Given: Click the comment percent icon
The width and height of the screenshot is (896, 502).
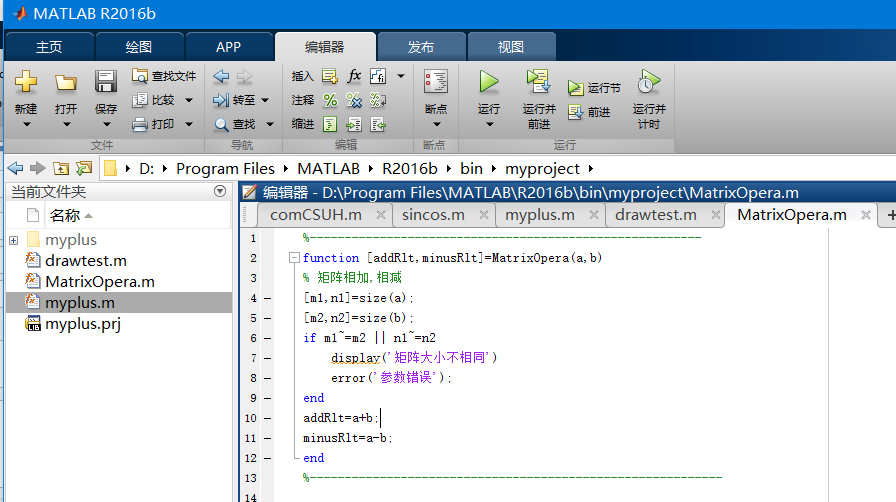Looking at the screenshot, I should pyautogui.click(x=330, y=100).
